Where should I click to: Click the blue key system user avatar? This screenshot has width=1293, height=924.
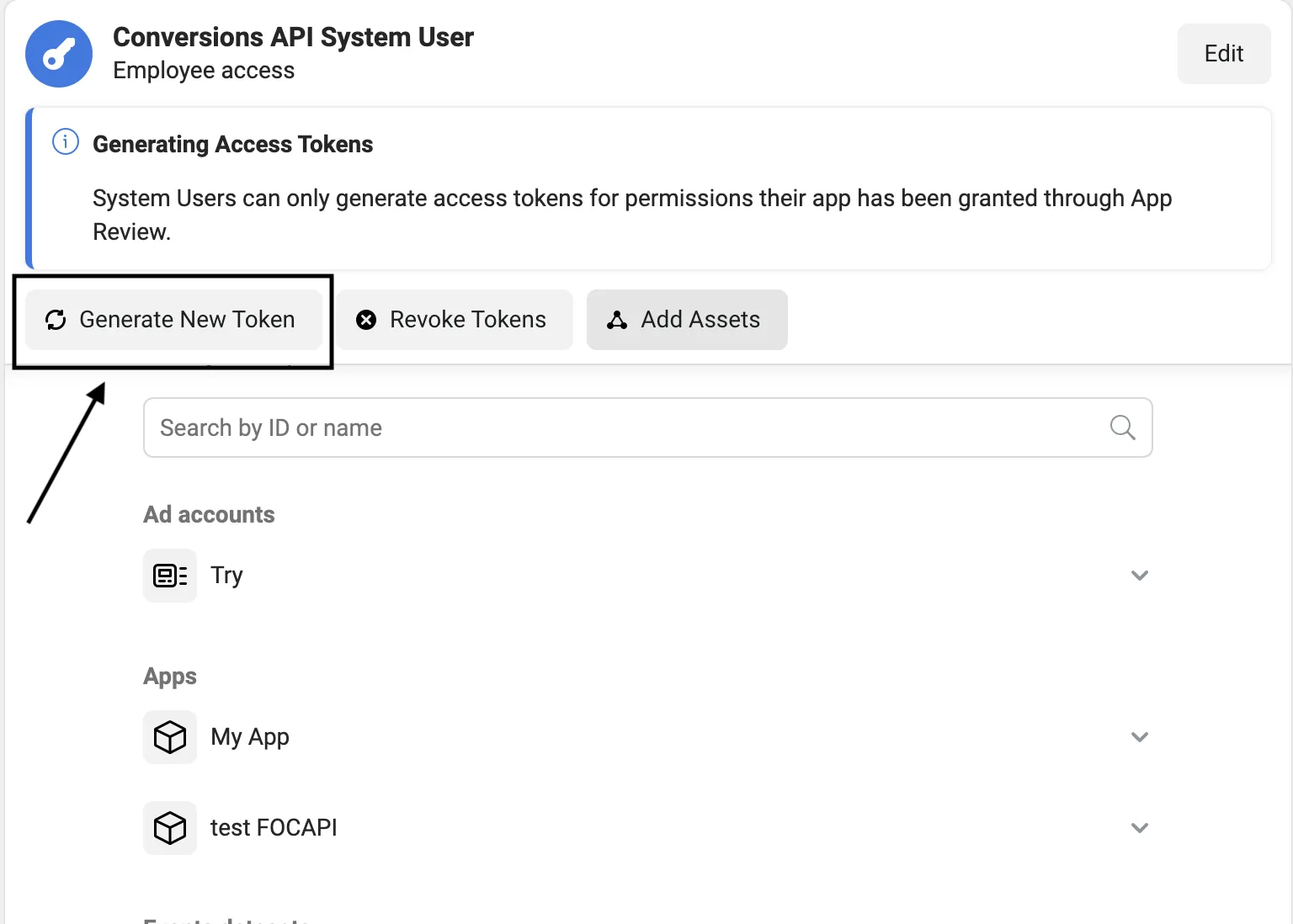(x=59, y=54)
